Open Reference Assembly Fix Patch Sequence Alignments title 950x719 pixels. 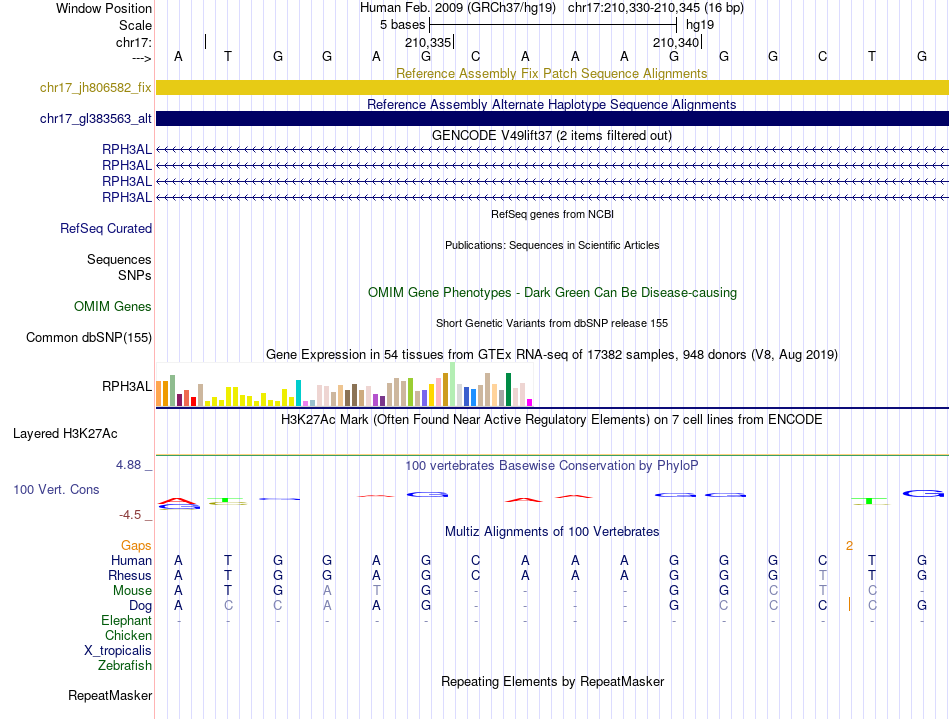coord(551,73)
